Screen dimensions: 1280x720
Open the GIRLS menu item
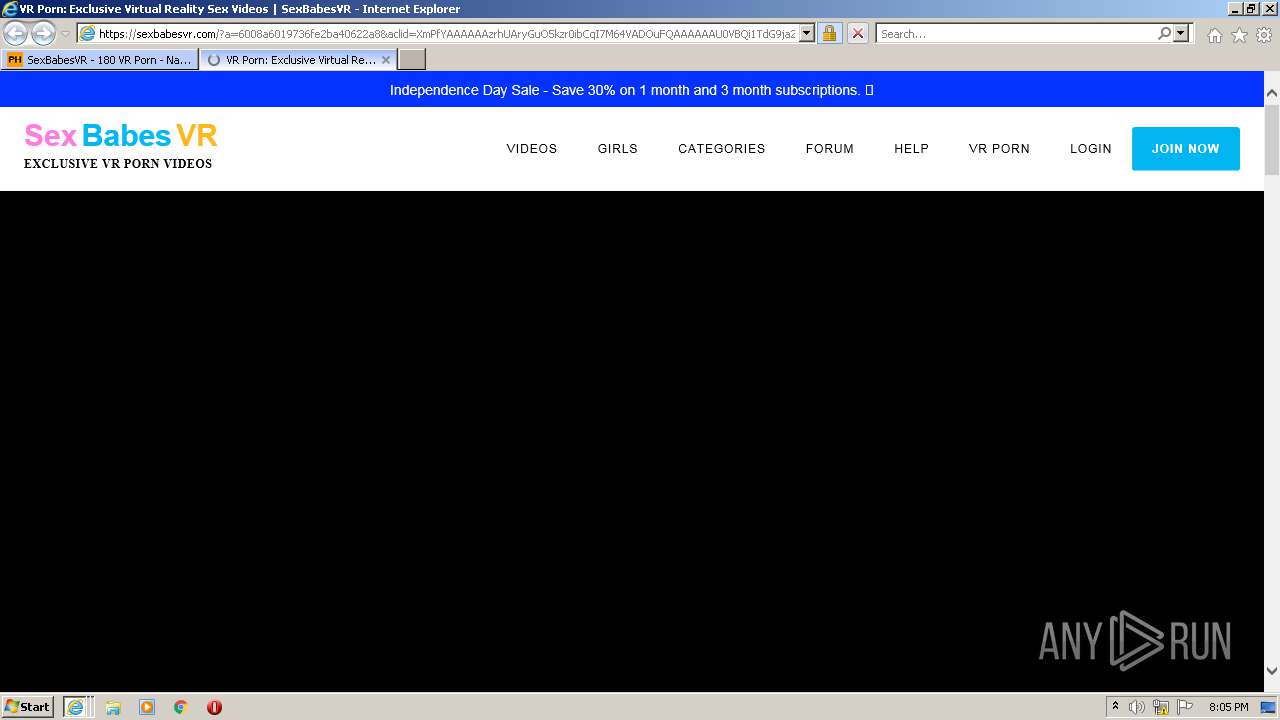(617, 149)
